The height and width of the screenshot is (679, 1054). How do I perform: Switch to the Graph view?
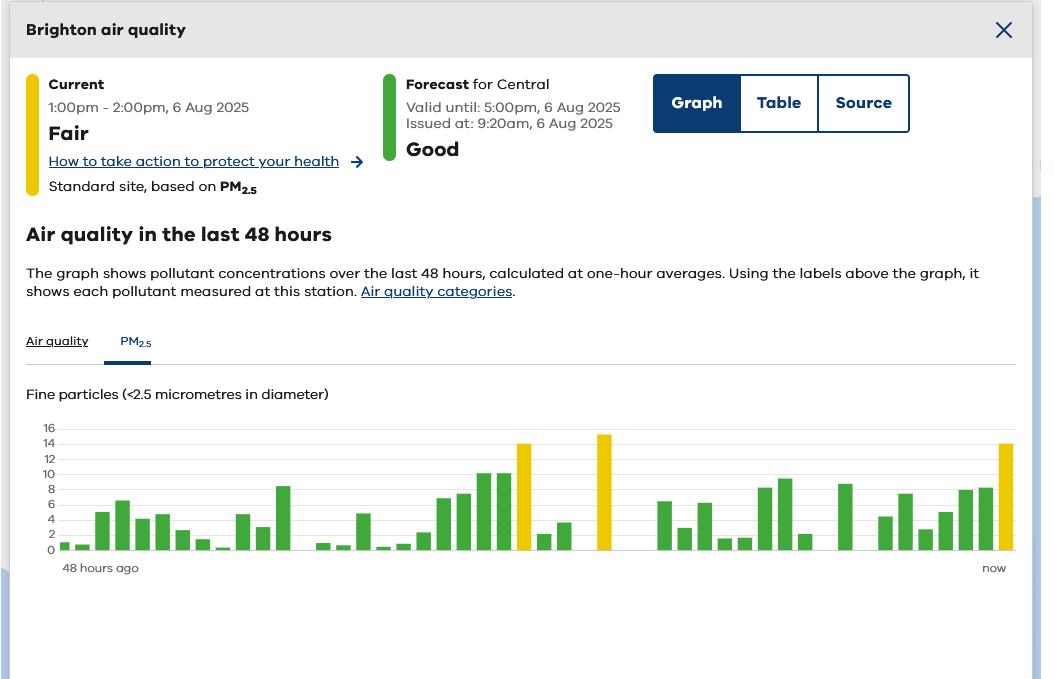coord(697,104)
